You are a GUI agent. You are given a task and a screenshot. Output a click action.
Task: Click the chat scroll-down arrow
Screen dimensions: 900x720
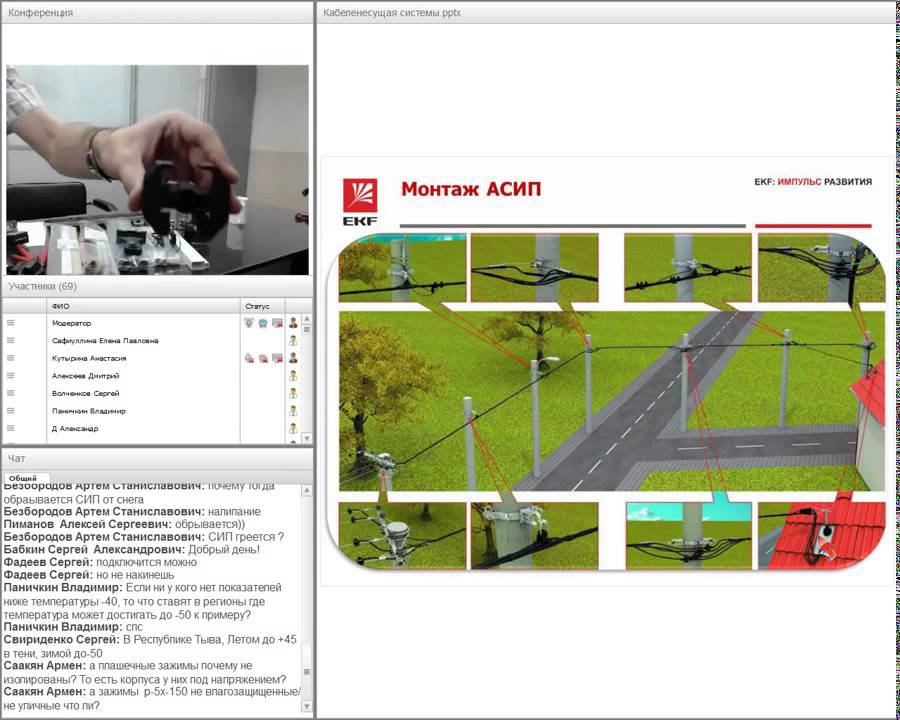tap(307, 707)
